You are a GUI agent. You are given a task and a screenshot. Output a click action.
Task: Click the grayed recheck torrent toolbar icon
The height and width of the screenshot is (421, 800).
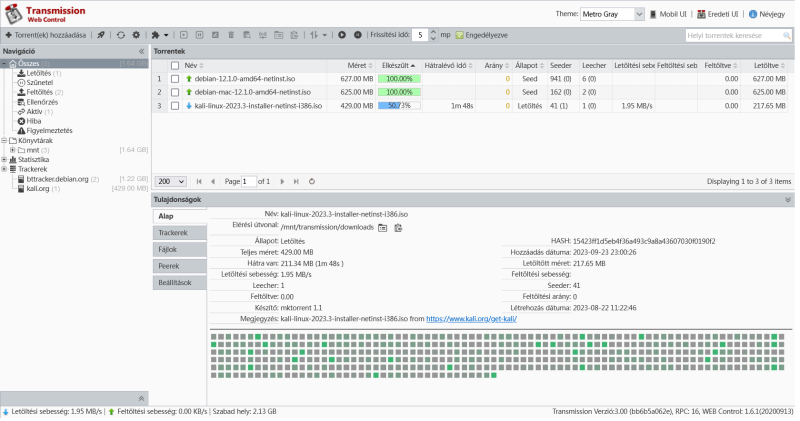[x=215, y=35]
